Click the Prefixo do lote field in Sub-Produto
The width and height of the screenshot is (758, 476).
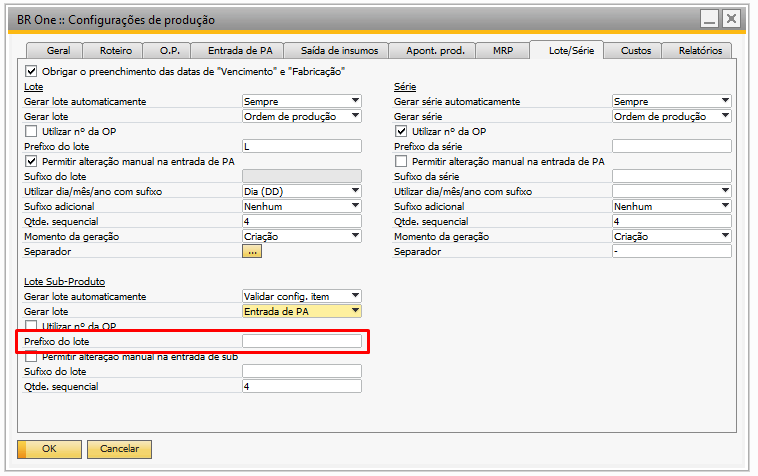click(301, 341)
